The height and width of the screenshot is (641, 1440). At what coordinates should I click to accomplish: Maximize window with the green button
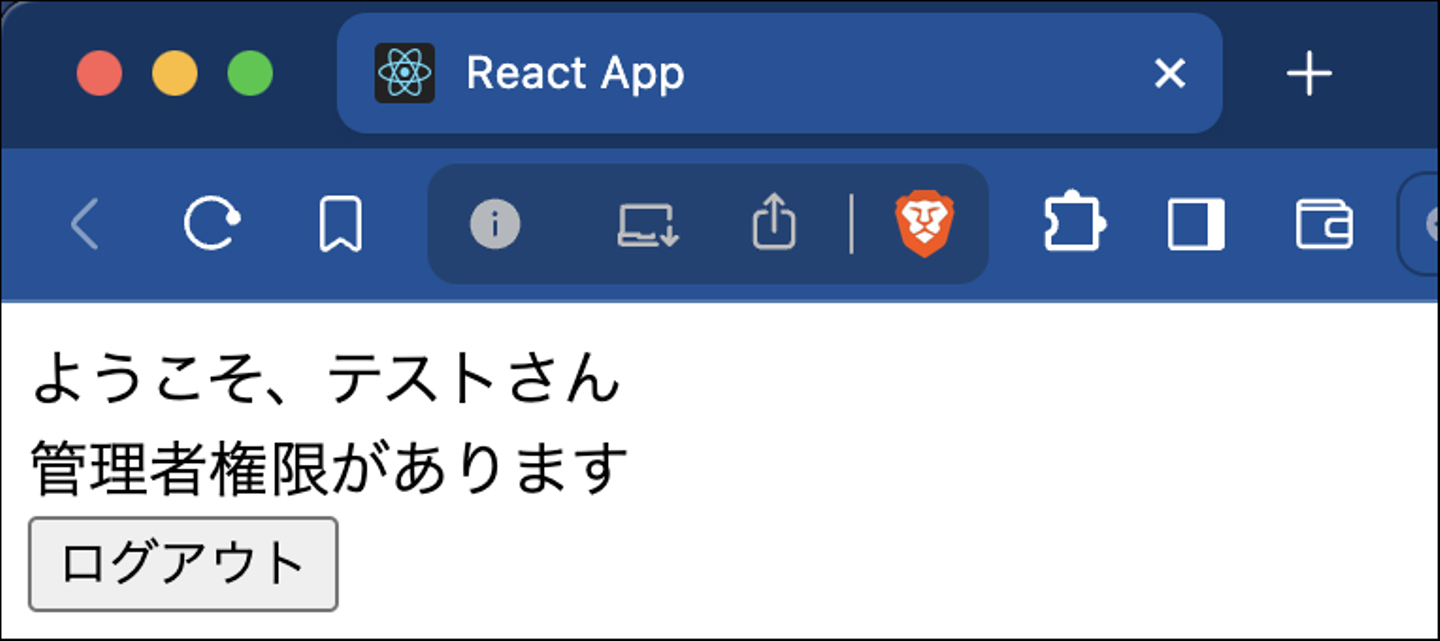[x=250, y=74]
